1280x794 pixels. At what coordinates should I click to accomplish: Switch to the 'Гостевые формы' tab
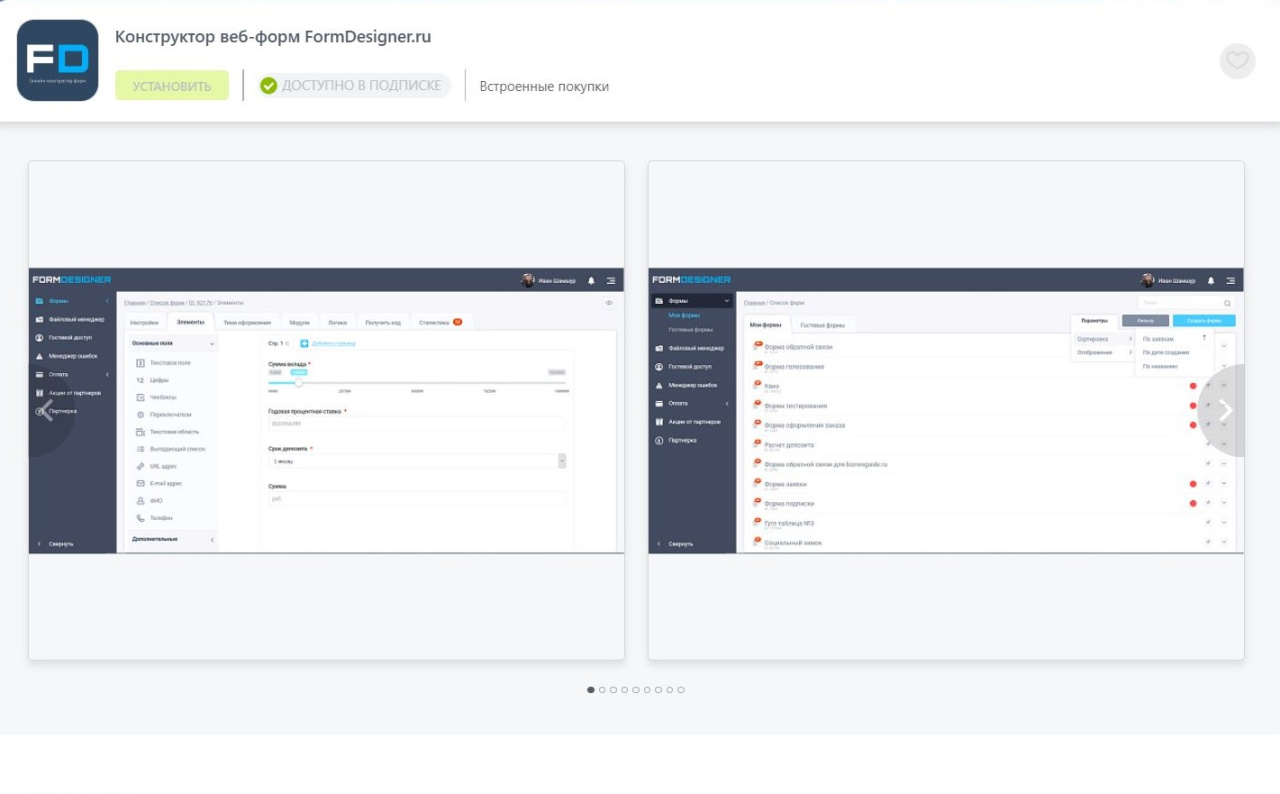point(822,325)
